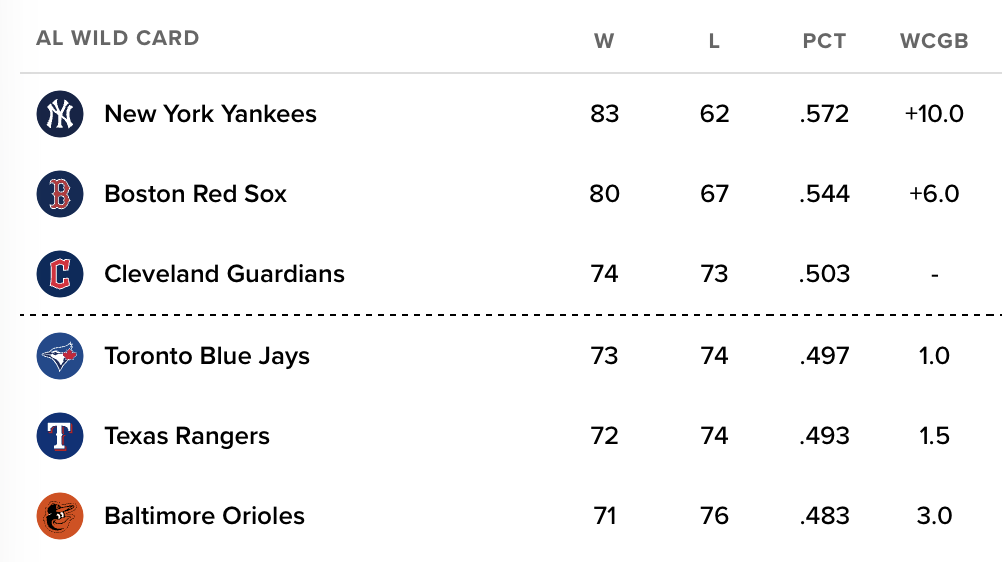The height and width of the screenshot is (562, 1002).
Task: Click the Boston Red Sox logo
Action: (x=59, y=194)
